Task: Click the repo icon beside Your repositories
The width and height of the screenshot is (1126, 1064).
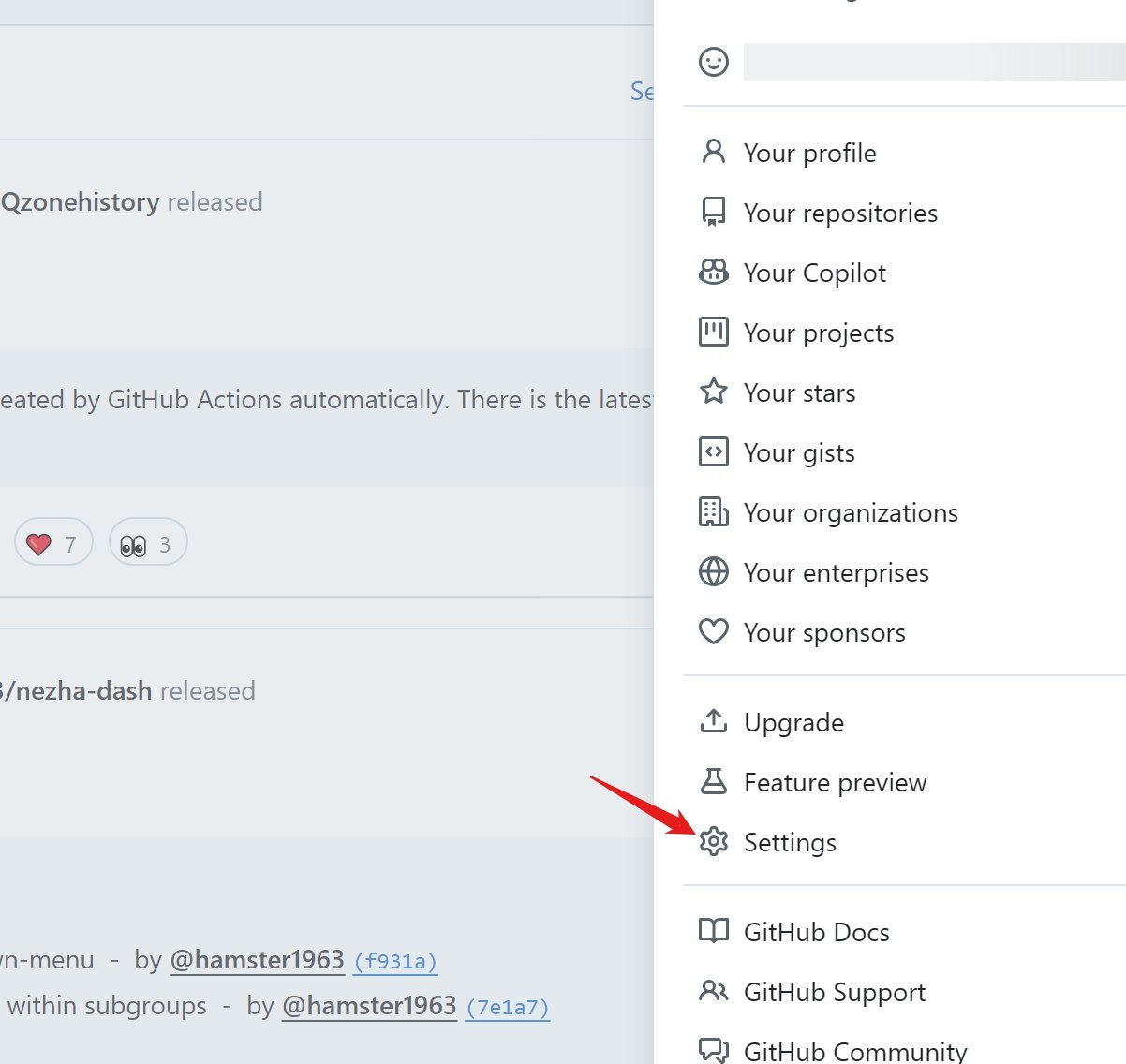Action: click(714, 212)
